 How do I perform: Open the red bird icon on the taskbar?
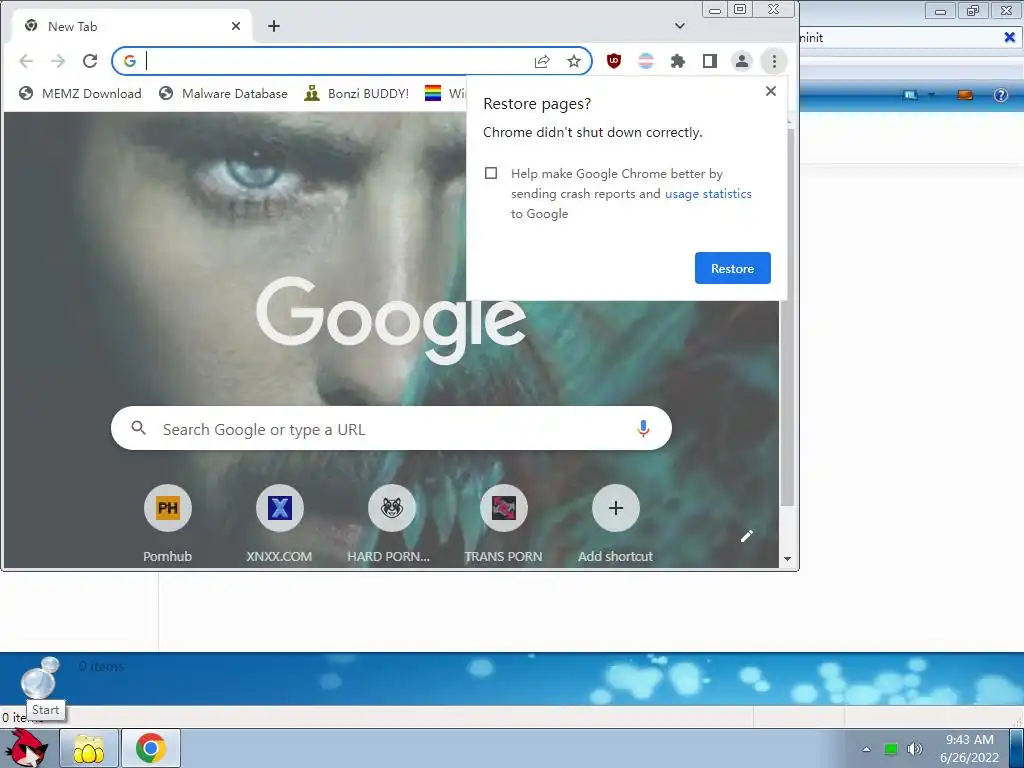(x=26, y=748)
